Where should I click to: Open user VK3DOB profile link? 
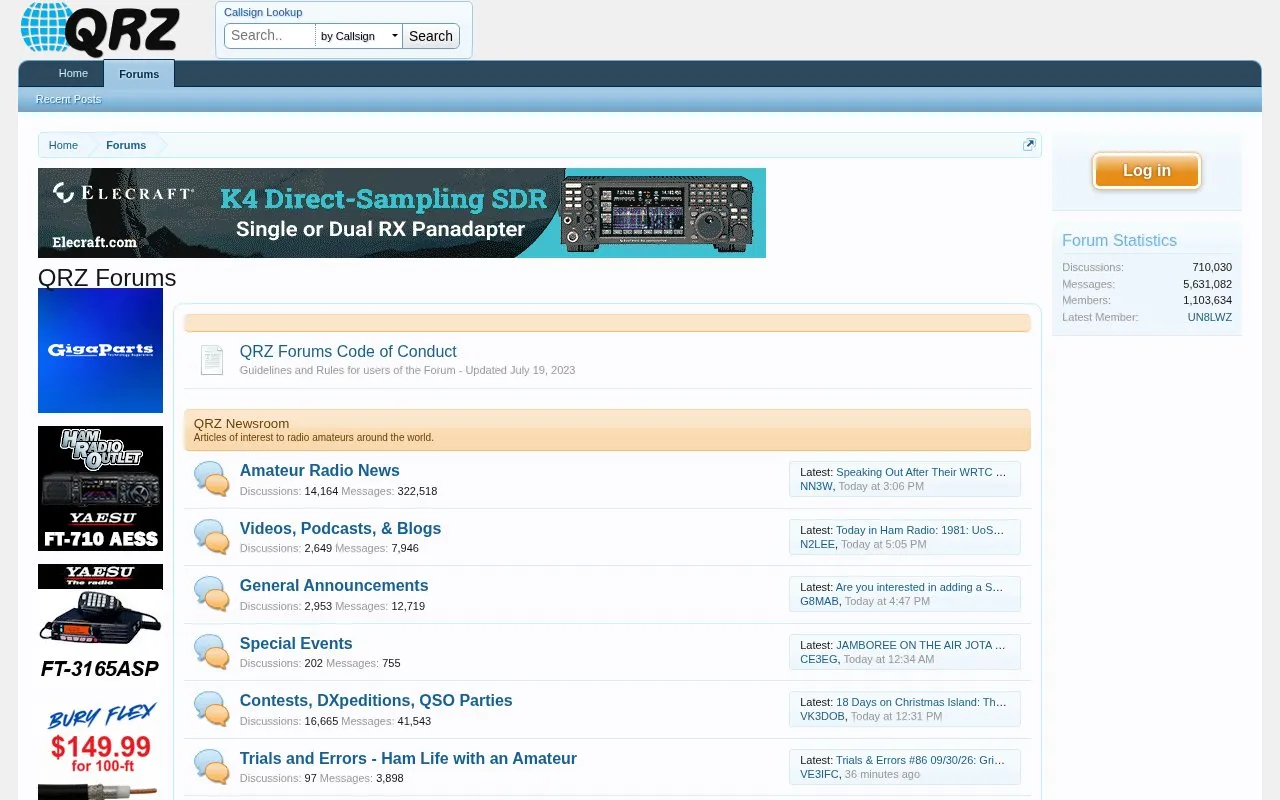823,716
